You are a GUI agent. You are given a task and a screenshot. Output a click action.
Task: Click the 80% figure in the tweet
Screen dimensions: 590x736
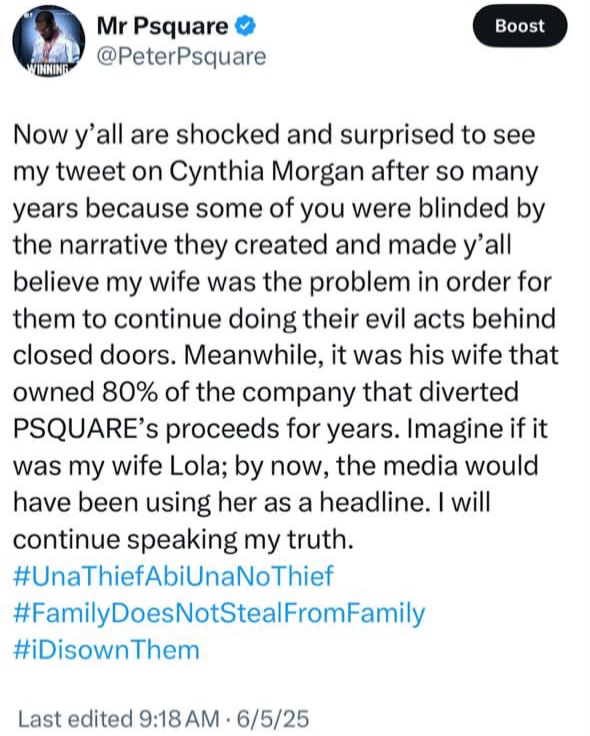click(129, 392)
